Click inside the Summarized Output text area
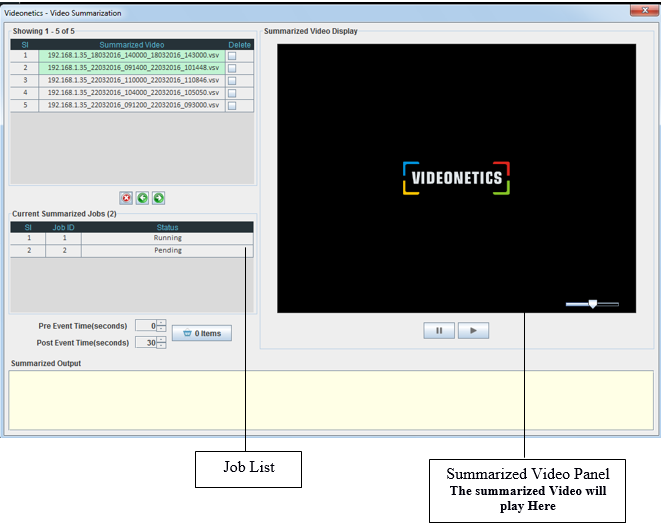Image resolution: width=661 pixels, height=529 pixels. click(x=331, y=400)
